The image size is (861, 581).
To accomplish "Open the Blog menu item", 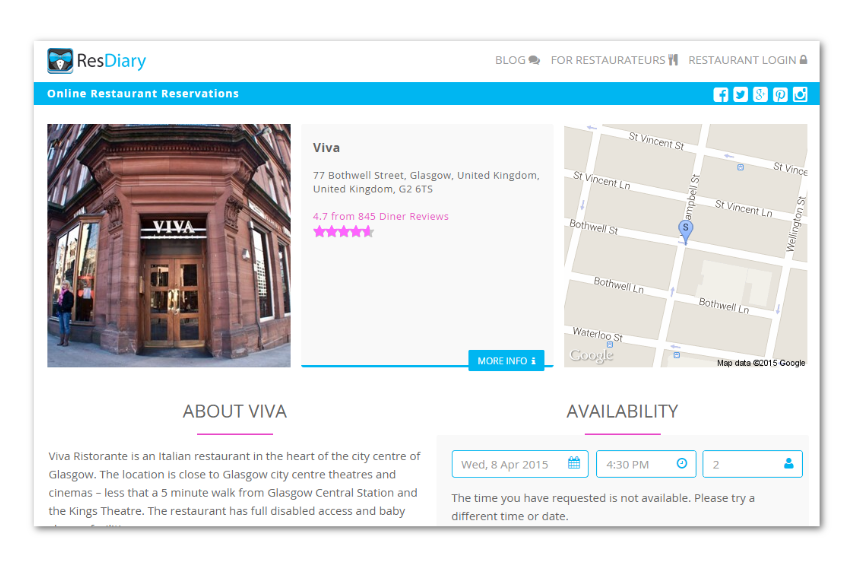I will (517, 60).
